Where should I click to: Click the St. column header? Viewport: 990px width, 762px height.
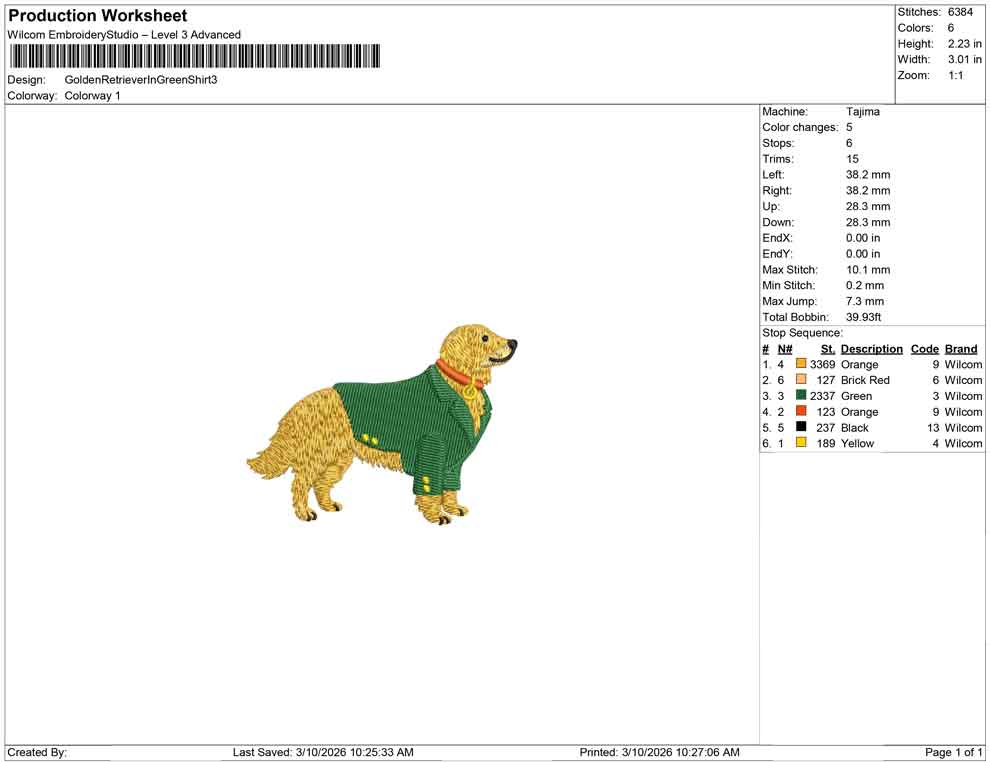pyautogui.click(x=827, y=348)
